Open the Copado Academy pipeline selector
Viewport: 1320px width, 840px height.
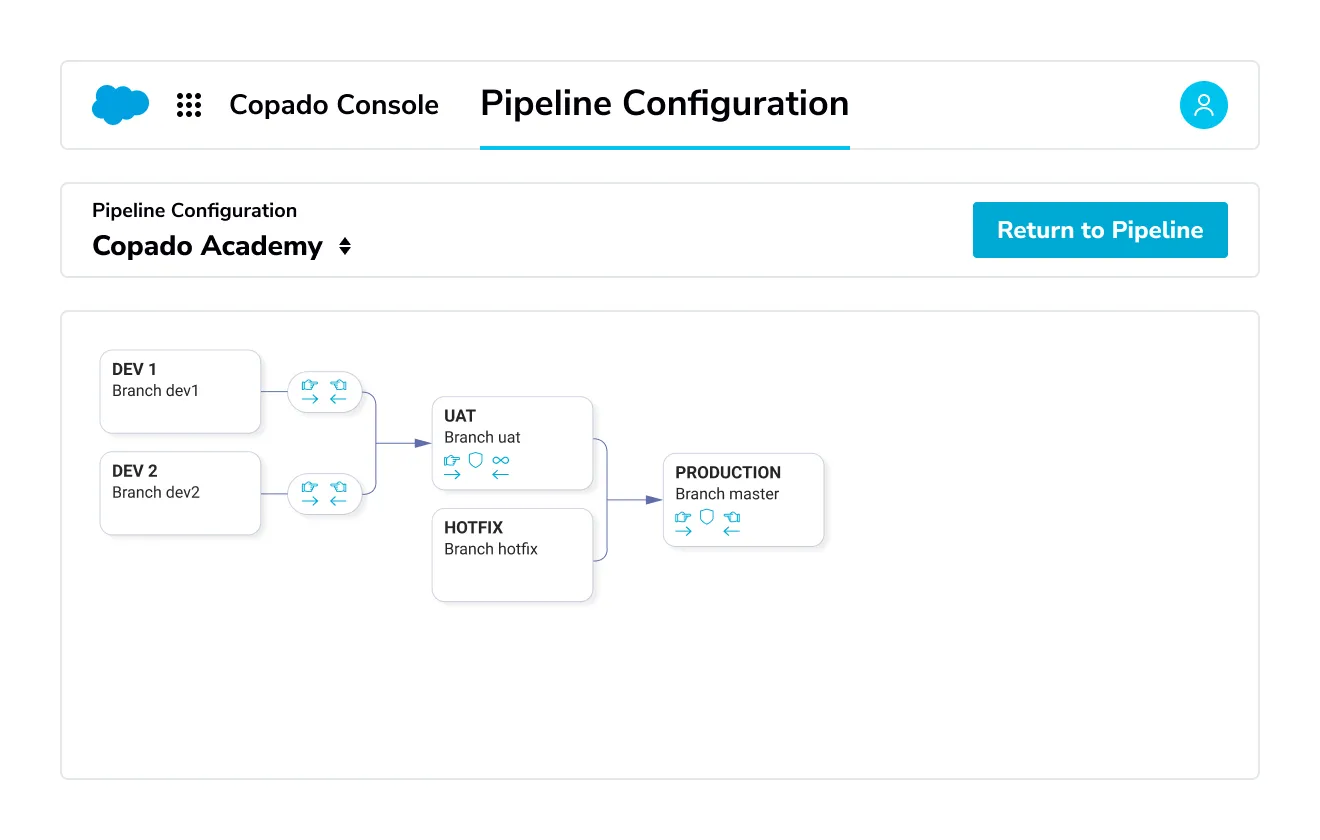222,246
